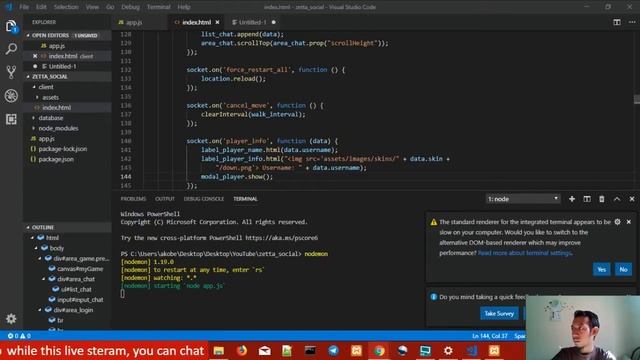640x360 pixels.
Task: Switch to the Debug Console tab
Action: click(204, 199)
